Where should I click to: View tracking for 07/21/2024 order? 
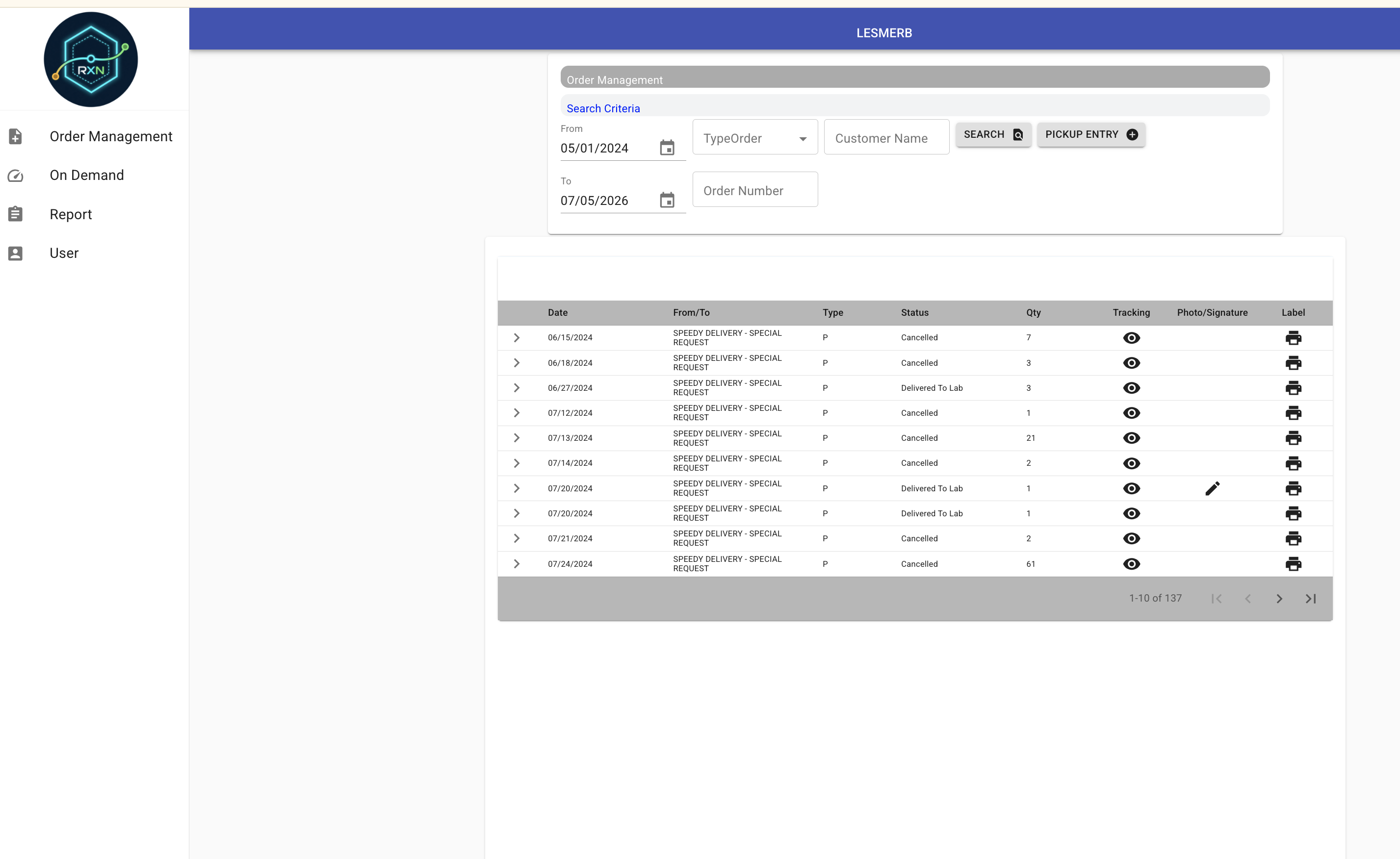pos(1131,538)
